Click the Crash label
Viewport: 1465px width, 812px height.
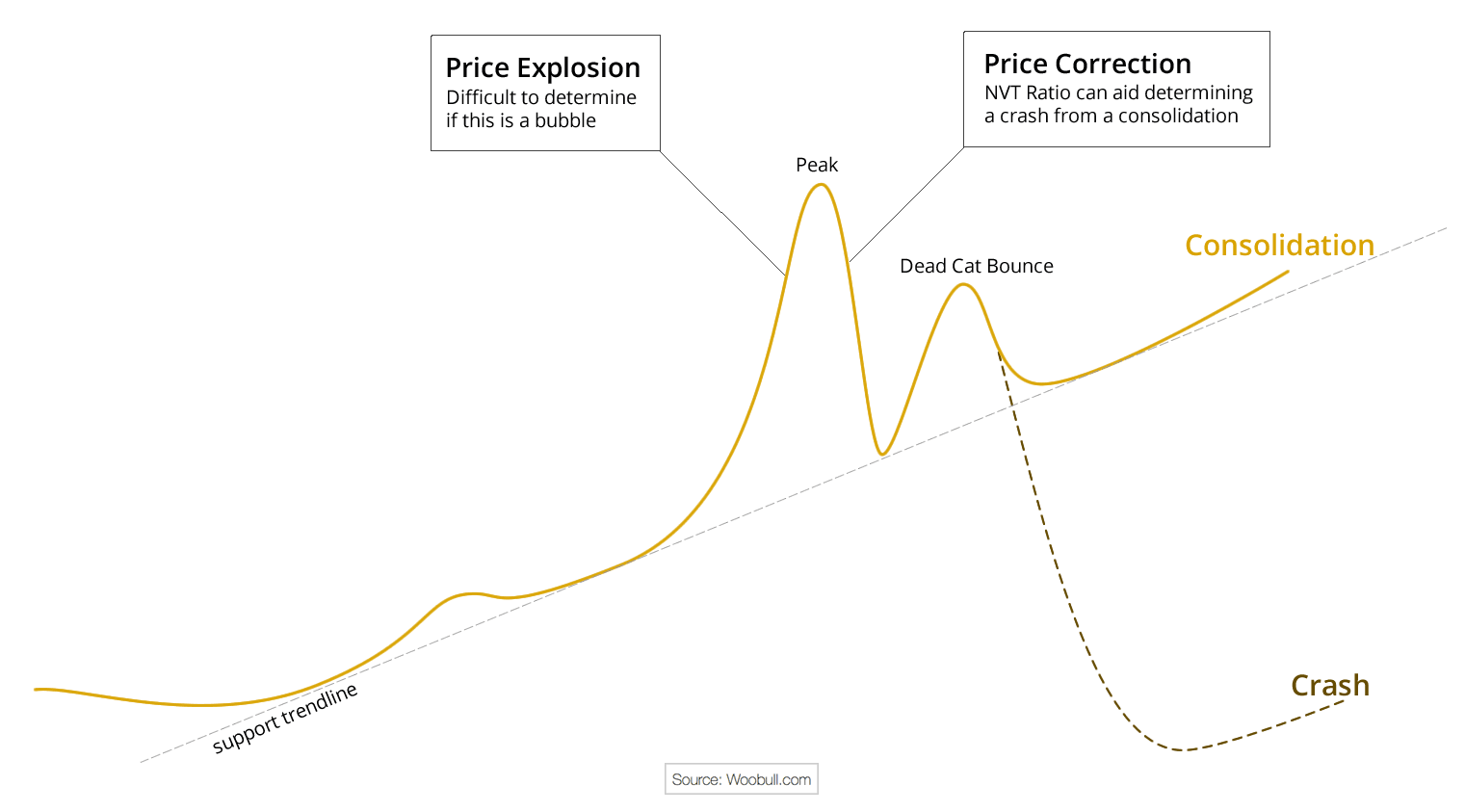(1330, 685)
